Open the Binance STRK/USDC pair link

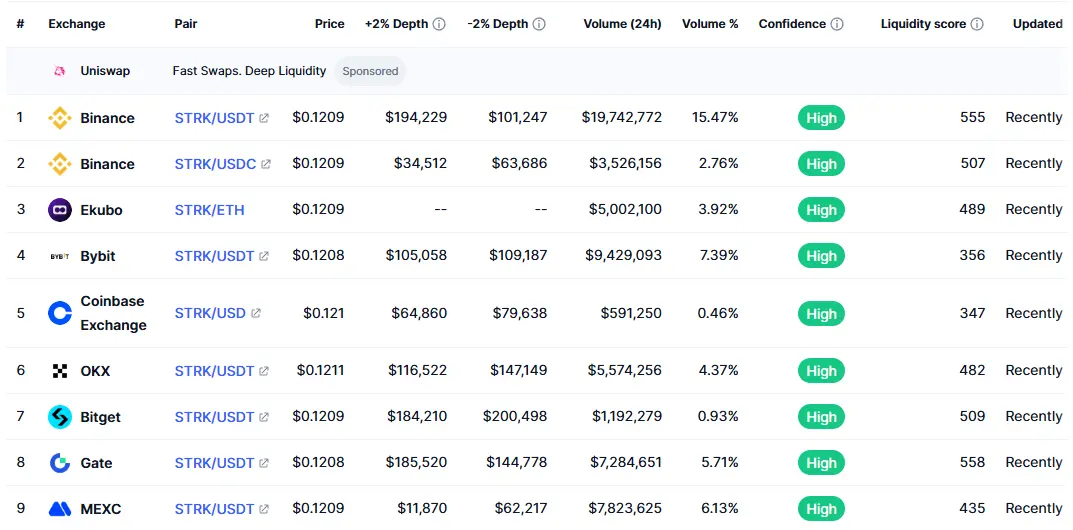pos(215,164)
